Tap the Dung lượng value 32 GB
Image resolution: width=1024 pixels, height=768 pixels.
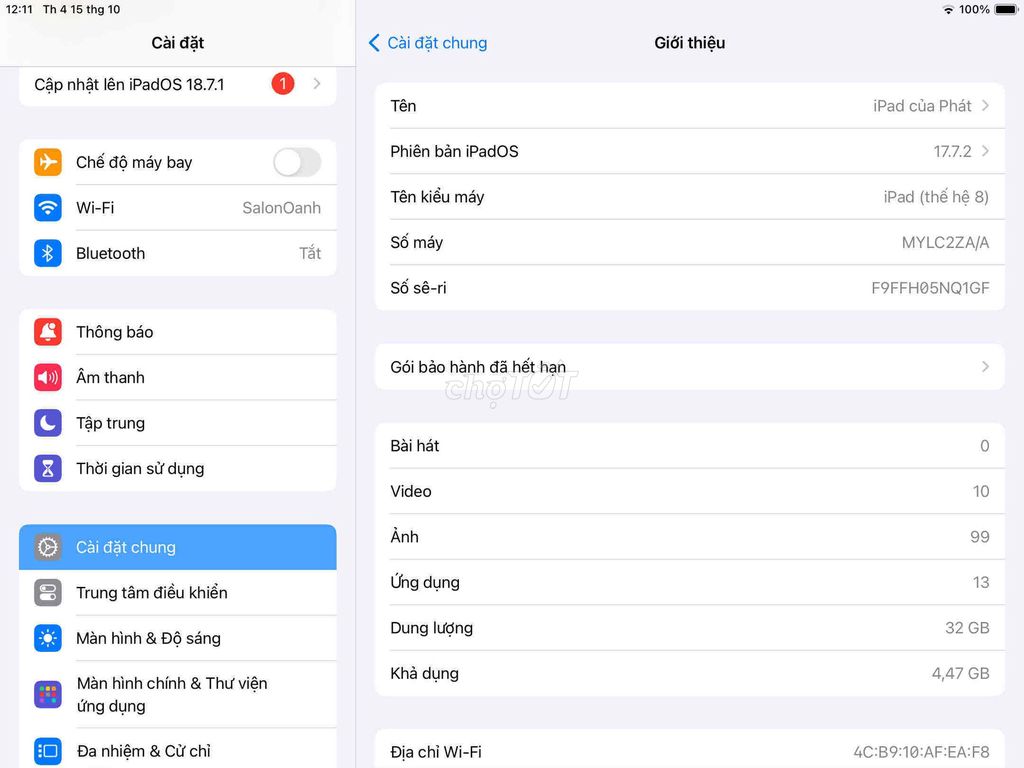(x=967, y=628)
